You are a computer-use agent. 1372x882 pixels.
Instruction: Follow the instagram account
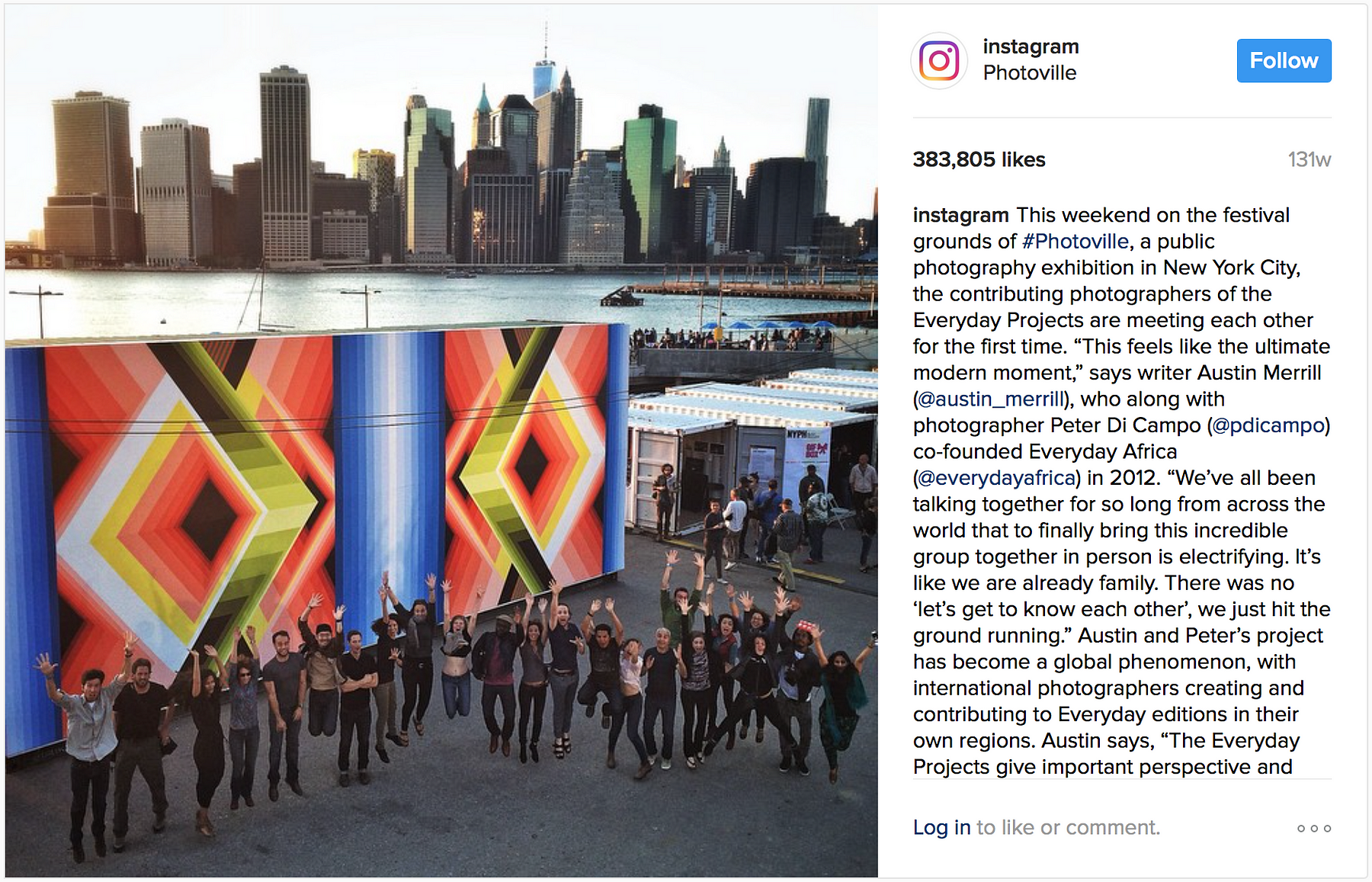coord(1284,60)
